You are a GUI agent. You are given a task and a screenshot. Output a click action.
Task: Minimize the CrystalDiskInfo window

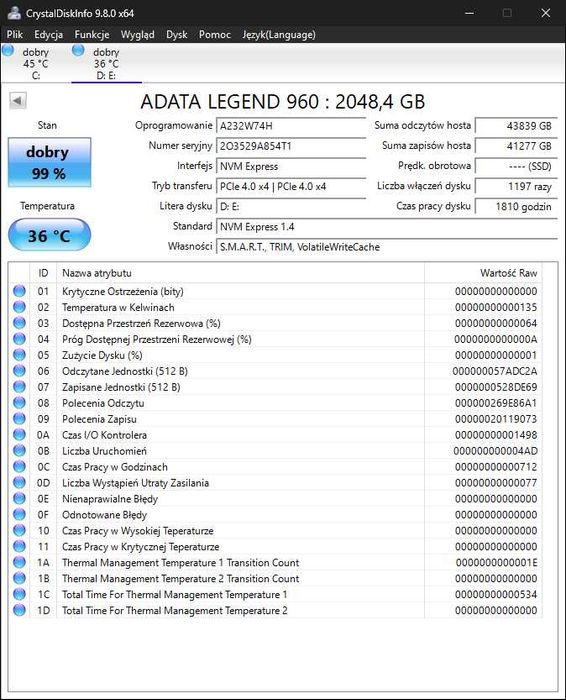pyautogui.click(x=470, y=13)
